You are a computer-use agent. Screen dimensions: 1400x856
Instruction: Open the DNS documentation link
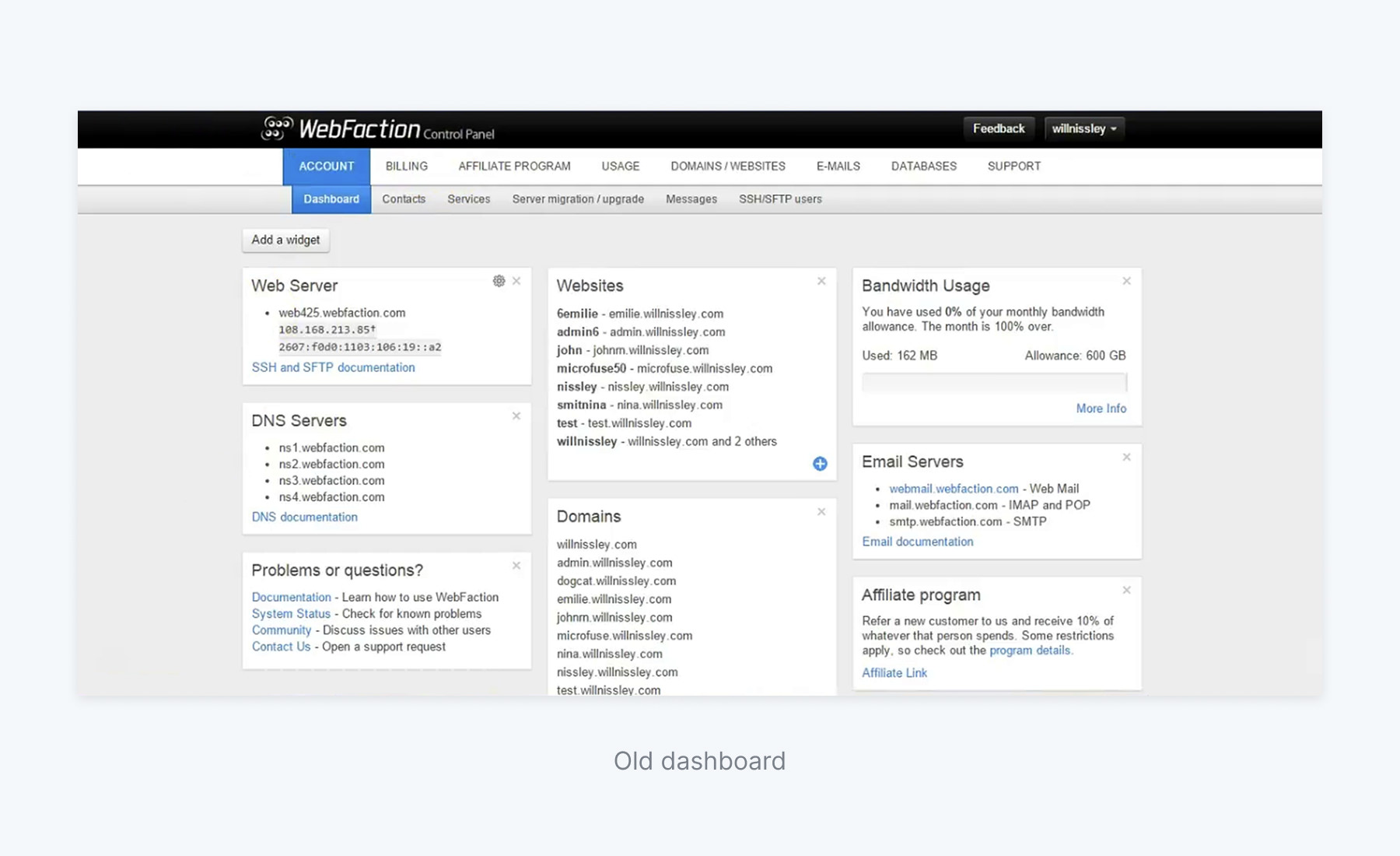(304, 517)
